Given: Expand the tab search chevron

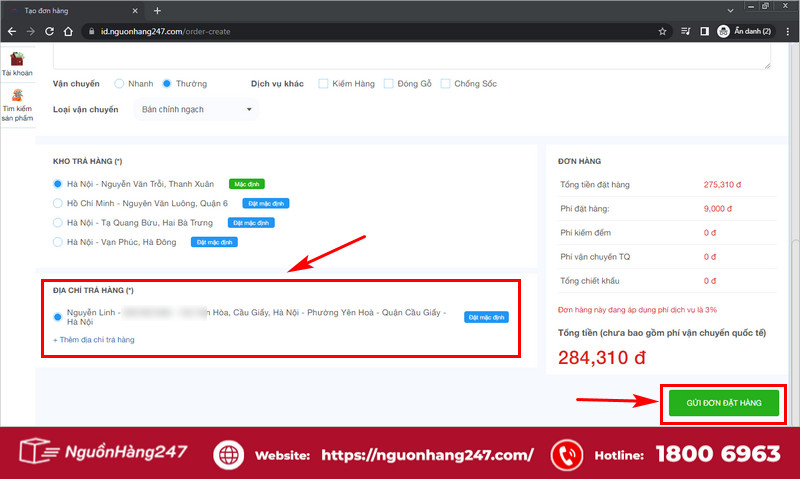Looking at the screenshot, I should [730, 11].
